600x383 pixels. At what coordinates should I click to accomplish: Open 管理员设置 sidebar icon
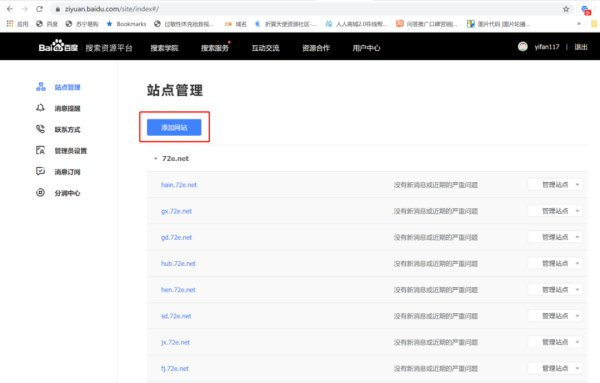[x=40, y=150]
